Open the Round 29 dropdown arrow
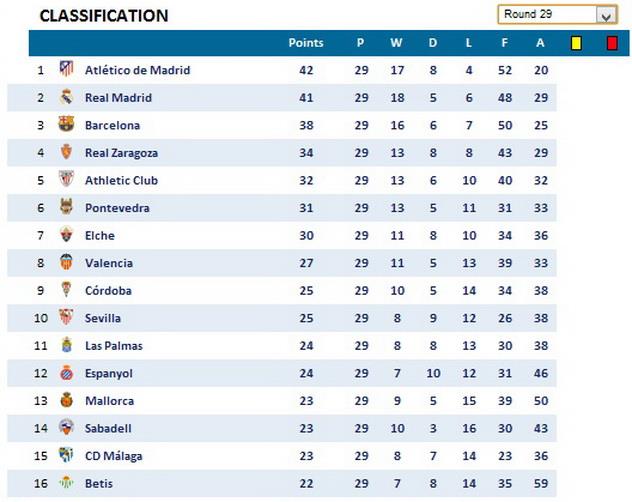Screen dimensions: 632x502 [606, 15]
